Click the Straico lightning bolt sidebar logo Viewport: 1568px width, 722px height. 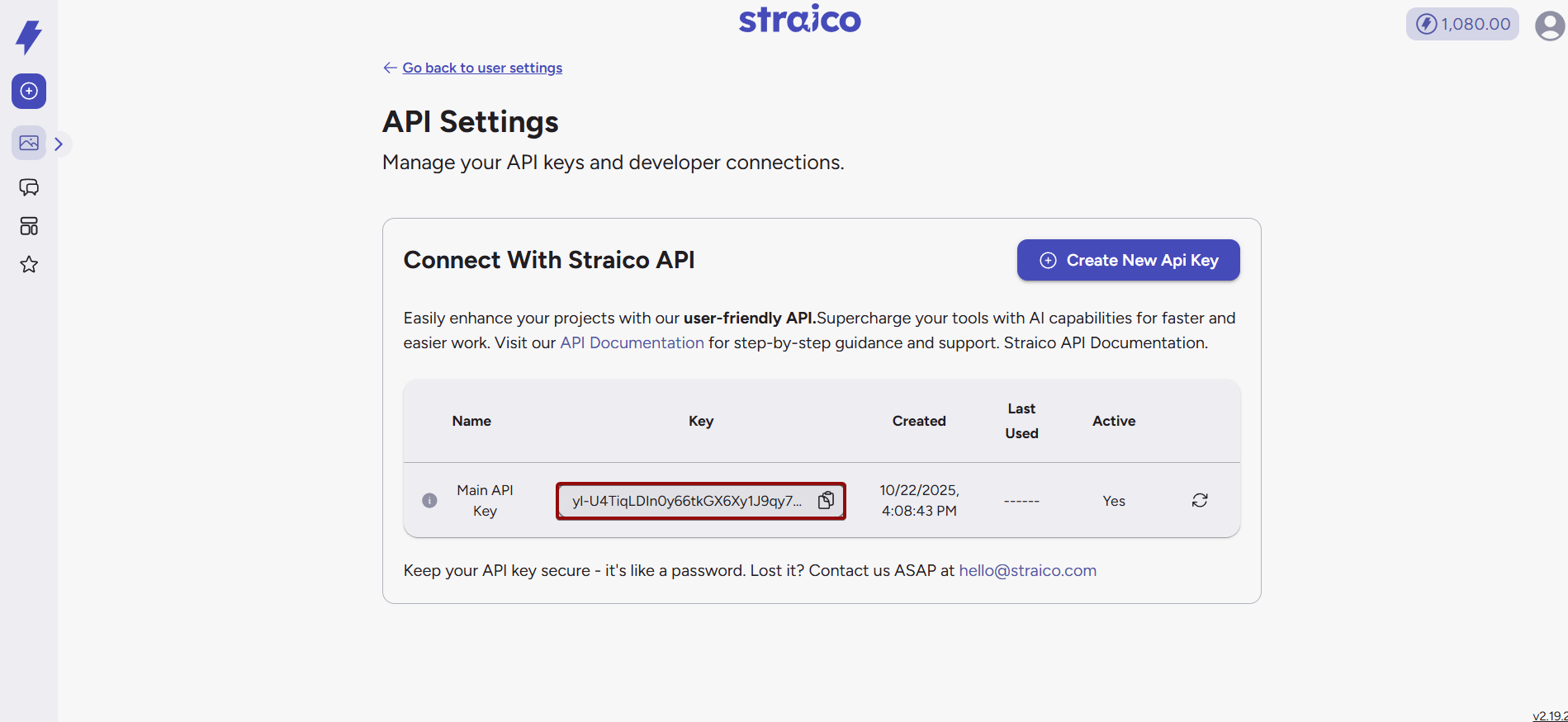tap(29, 37)
